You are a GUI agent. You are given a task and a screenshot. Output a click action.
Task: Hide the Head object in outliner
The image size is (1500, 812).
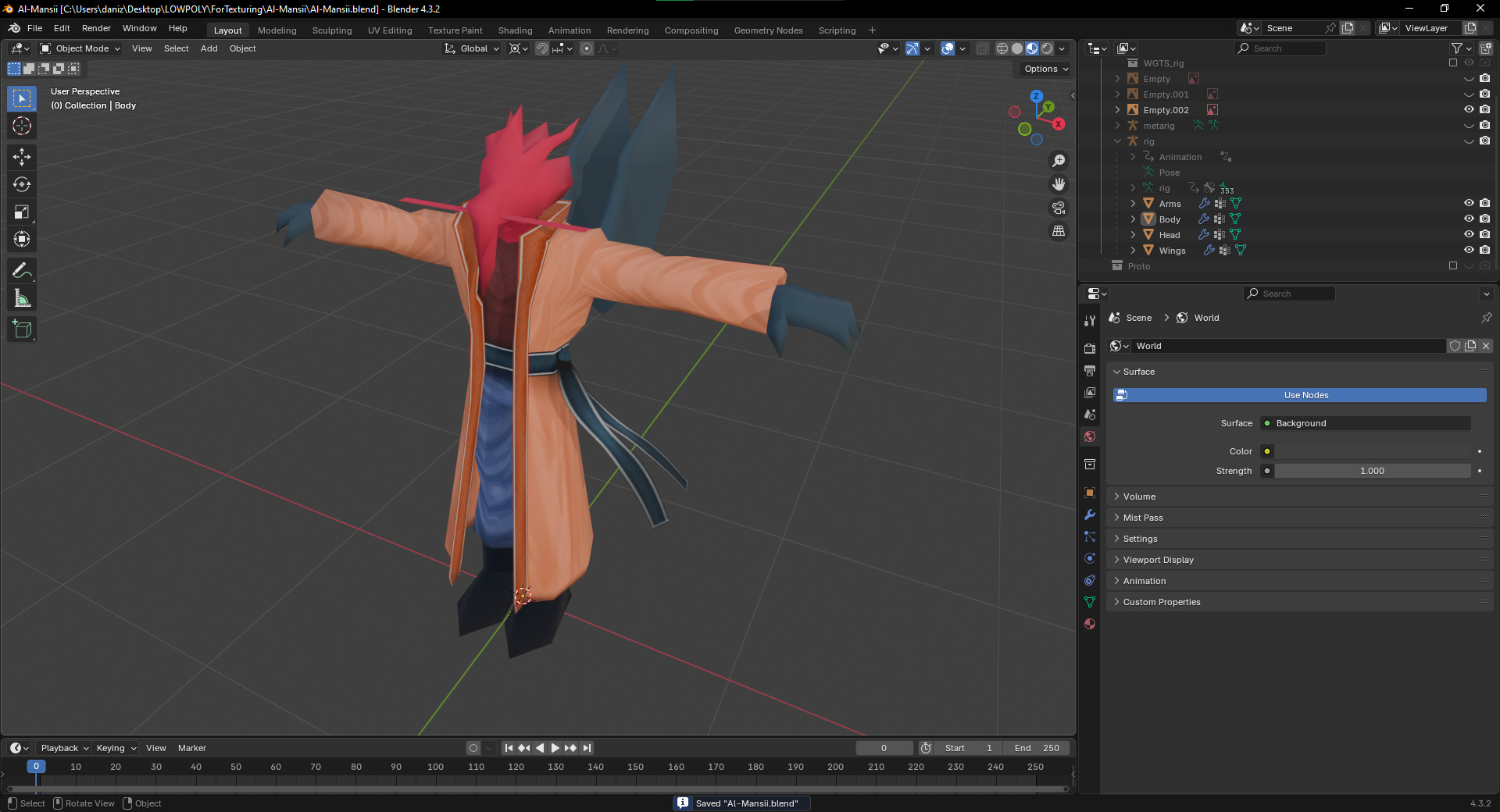[x=1469, y=234]
